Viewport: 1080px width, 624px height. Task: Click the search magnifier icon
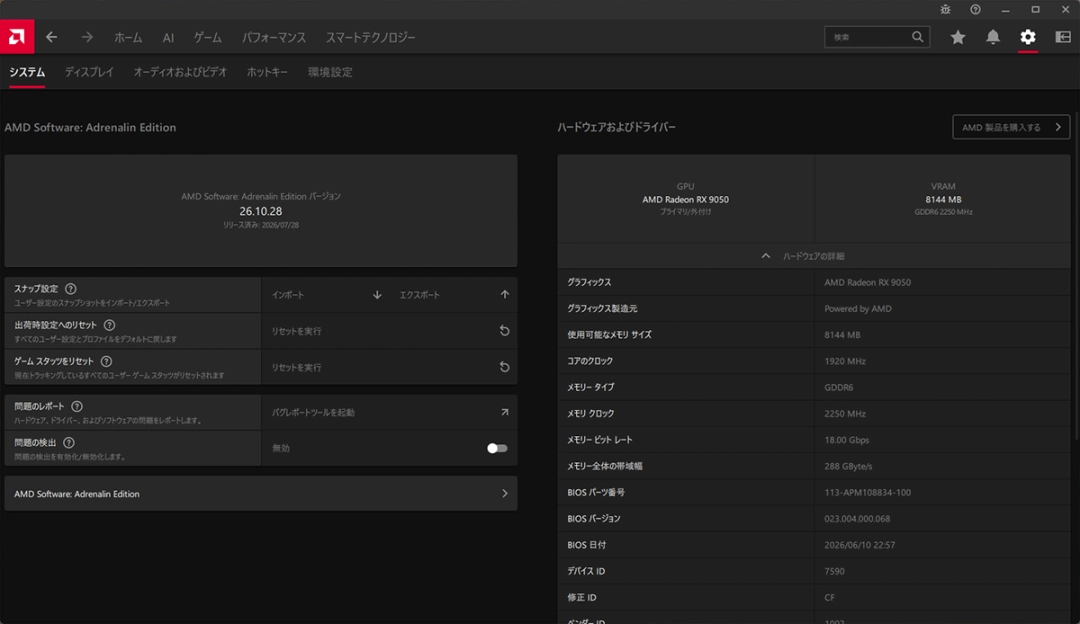917,37
